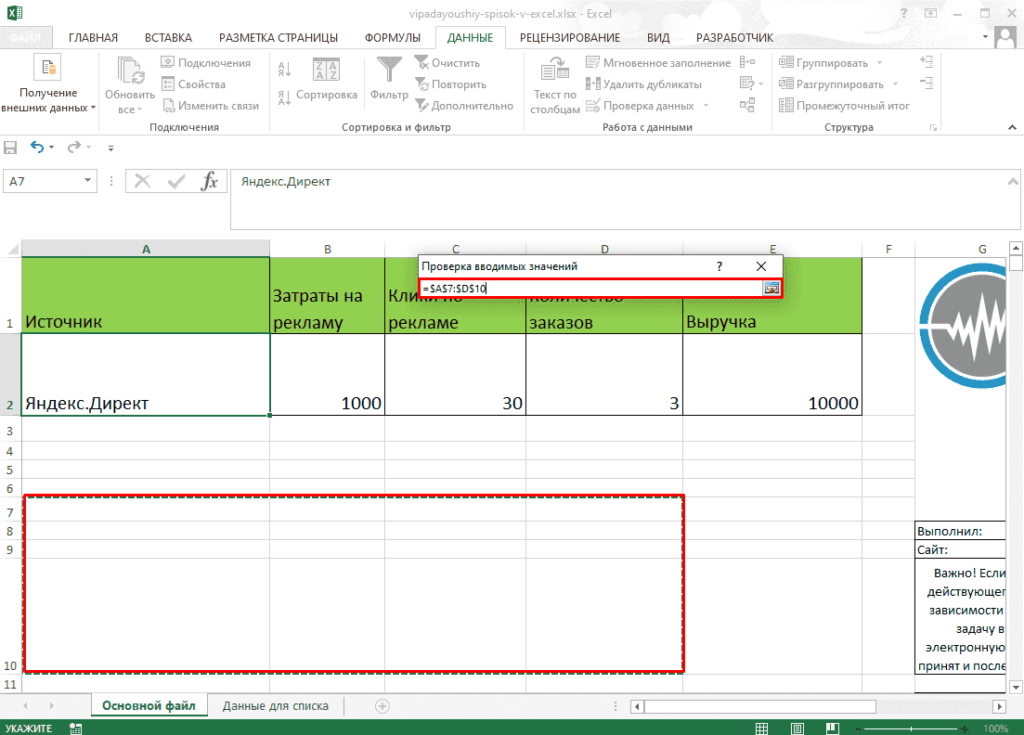Click the Фильтр funnel icon
The width and height of the screenshot is (1024, 735).
(x=389, y=70)
